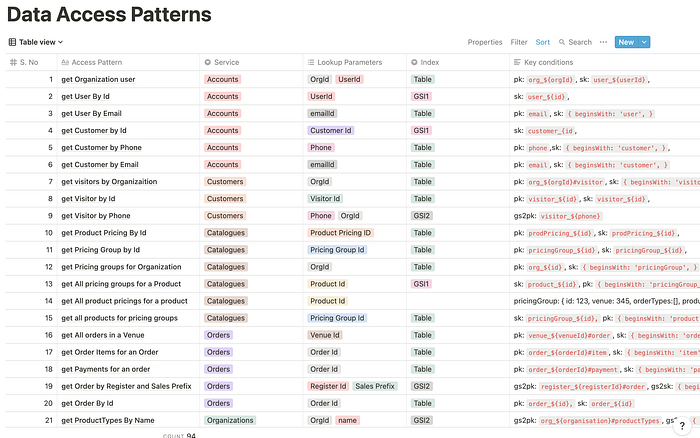Open the 'get Visitor by Id' row
Viewport: 700px width, 438px height.
pos(88,199)
